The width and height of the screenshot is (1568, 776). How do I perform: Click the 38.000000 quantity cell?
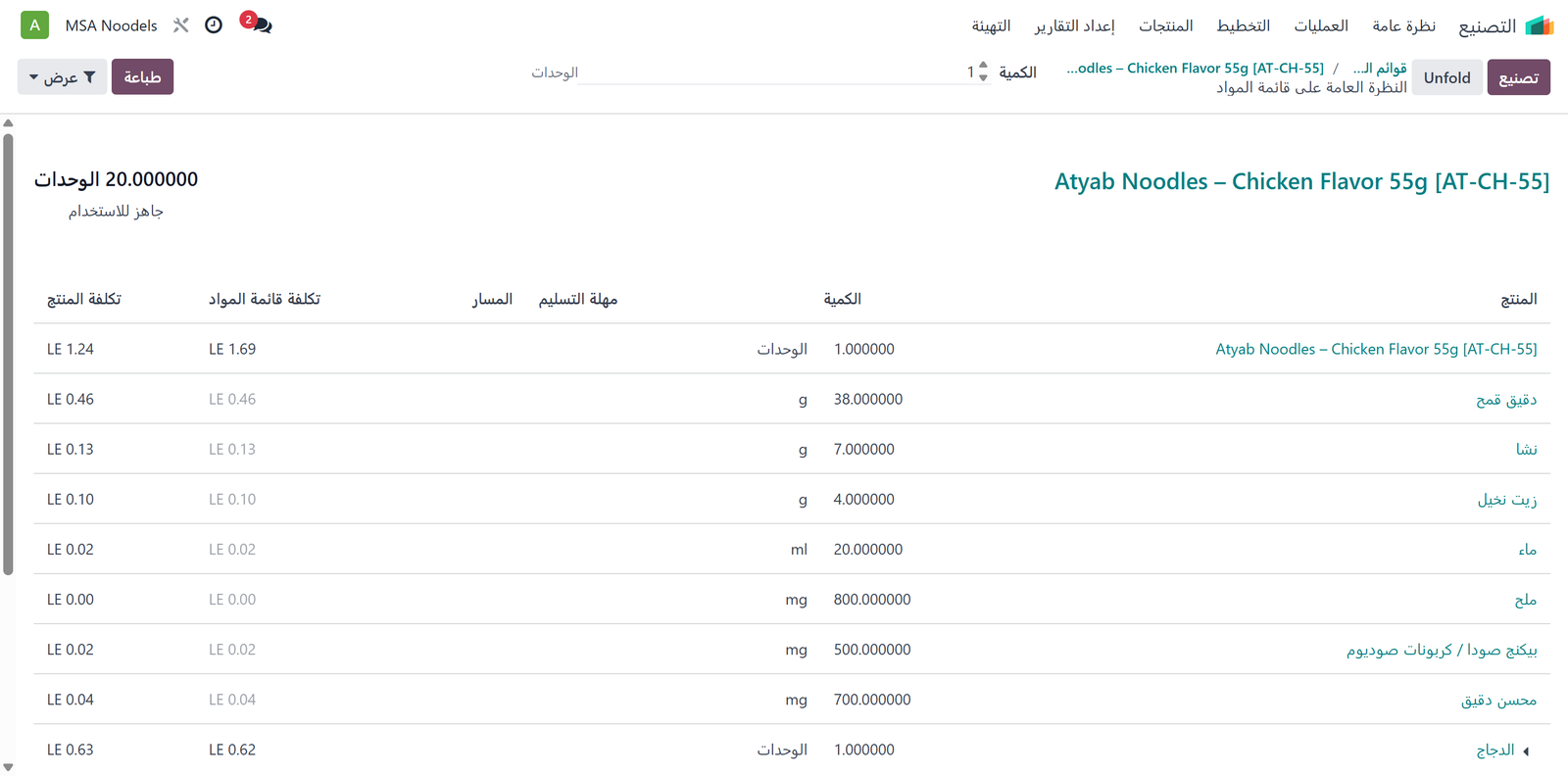(868, 399)
